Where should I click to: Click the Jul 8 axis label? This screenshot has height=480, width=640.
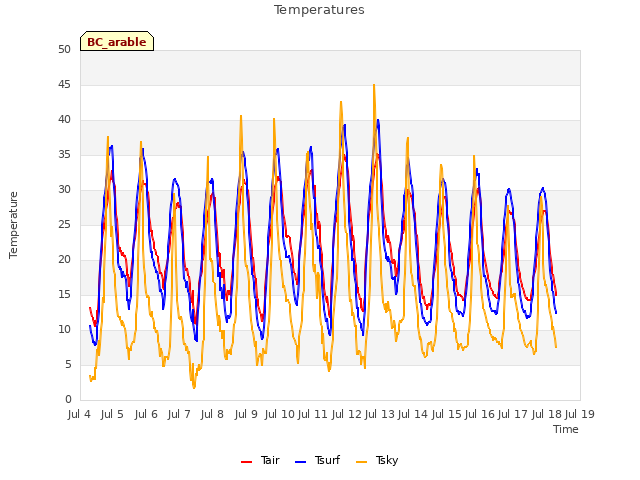coord(212,414)
